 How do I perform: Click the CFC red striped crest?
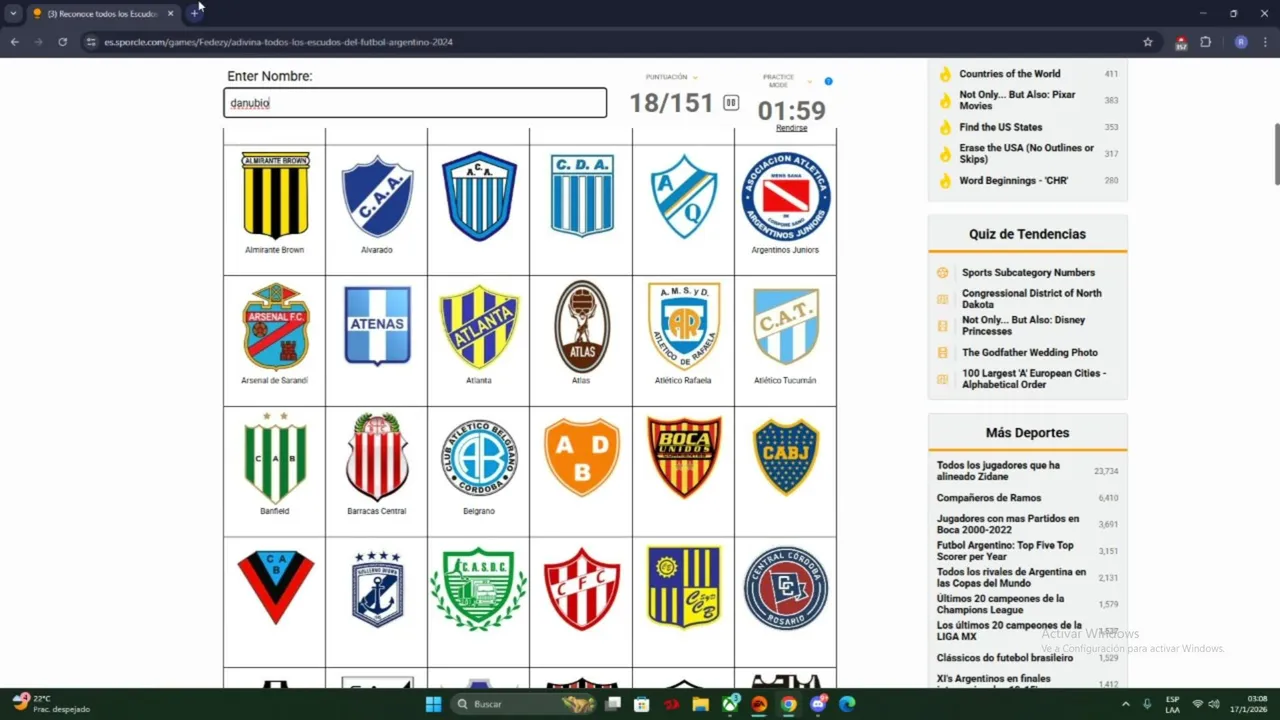point(581,588)
